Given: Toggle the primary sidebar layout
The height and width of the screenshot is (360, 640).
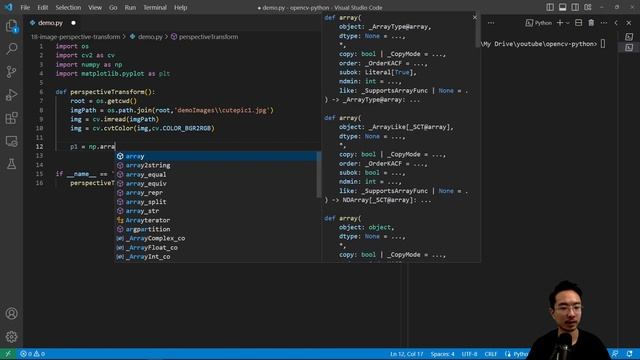Looking at the screenshot, I should 550,7.
